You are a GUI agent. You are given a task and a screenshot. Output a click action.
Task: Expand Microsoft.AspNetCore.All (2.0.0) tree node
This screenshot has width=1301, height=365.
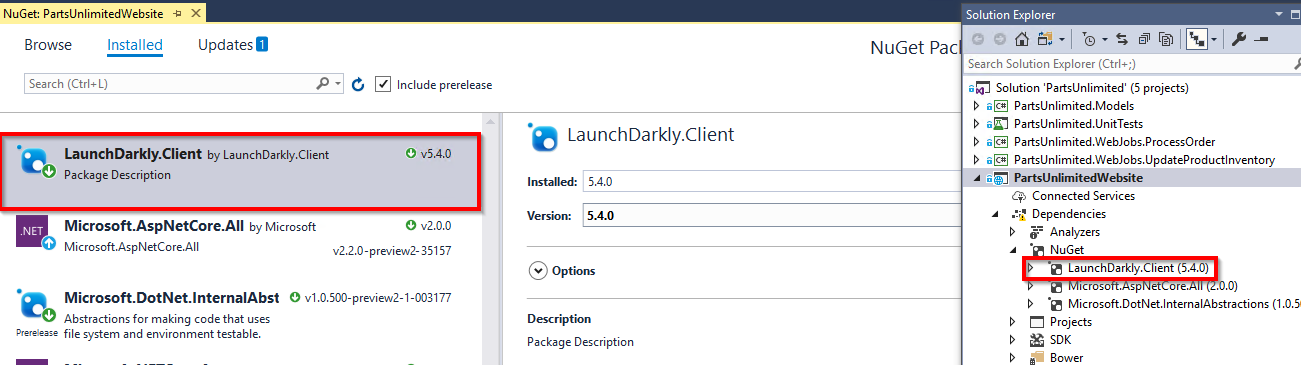[1032, 286]
